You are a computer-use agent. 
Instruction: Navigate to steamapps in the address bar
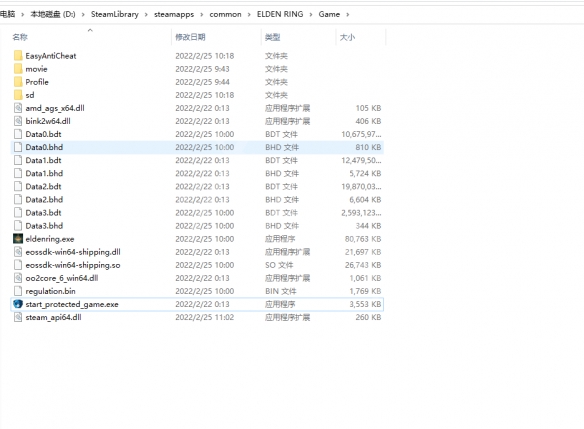pyautogui.click(x=174, y=15)
